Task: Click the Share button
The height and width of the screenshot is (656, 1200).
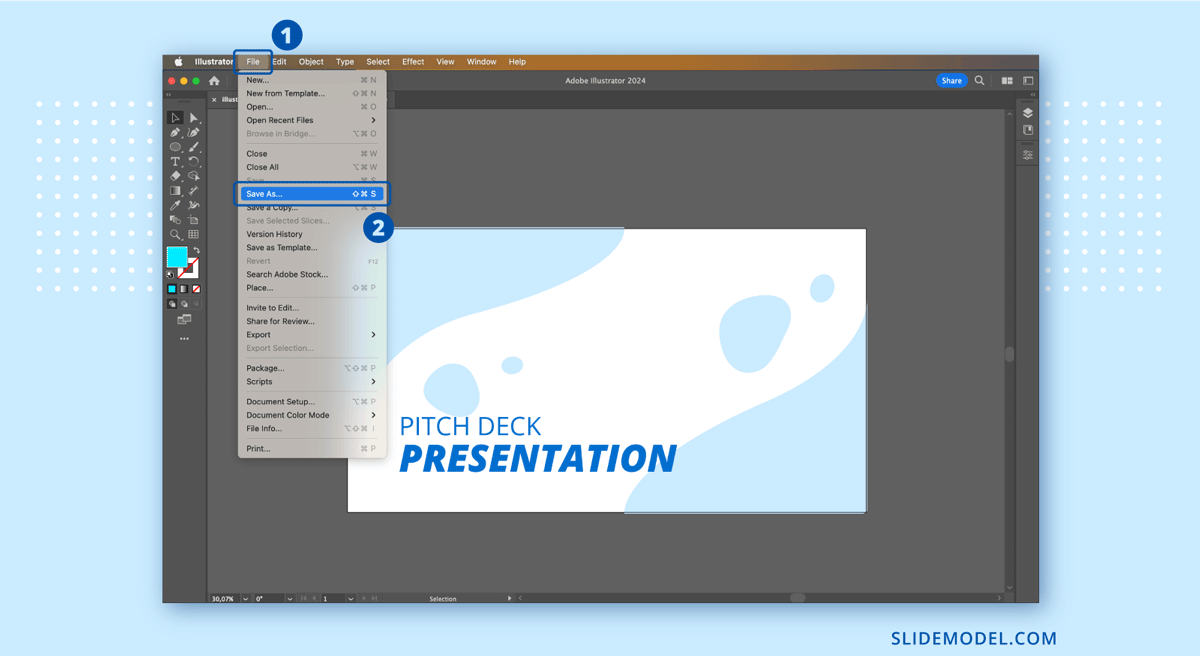Action: 951,80
